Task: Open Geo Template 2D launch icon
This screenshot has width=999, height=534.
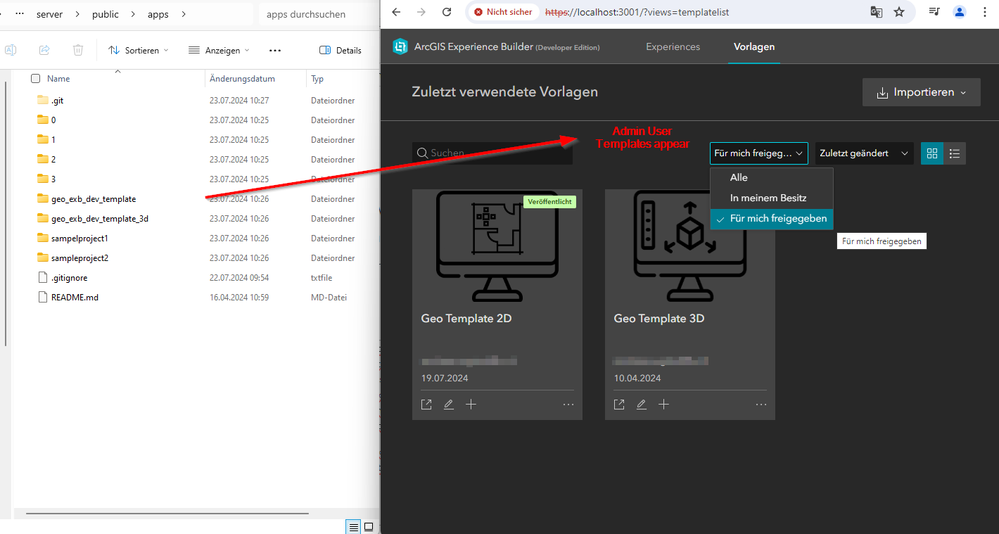Action: click(x=426, y=405)
